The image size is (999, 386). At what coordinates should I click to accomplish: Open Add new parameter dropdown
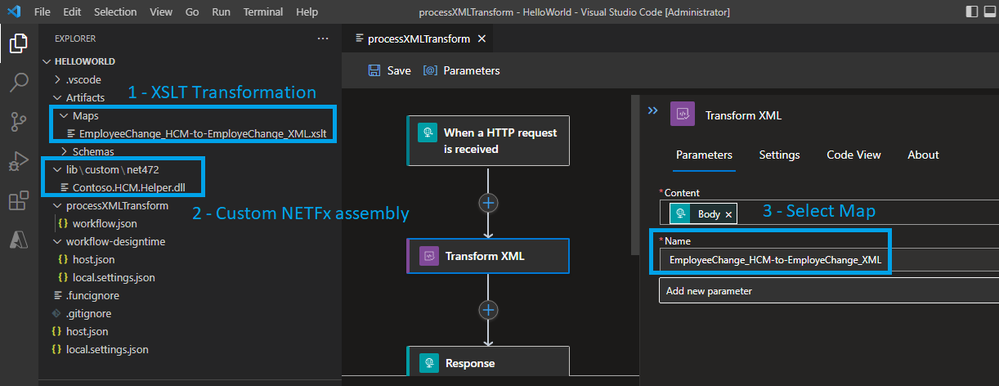pyautogui.click(x=828, y=291)
